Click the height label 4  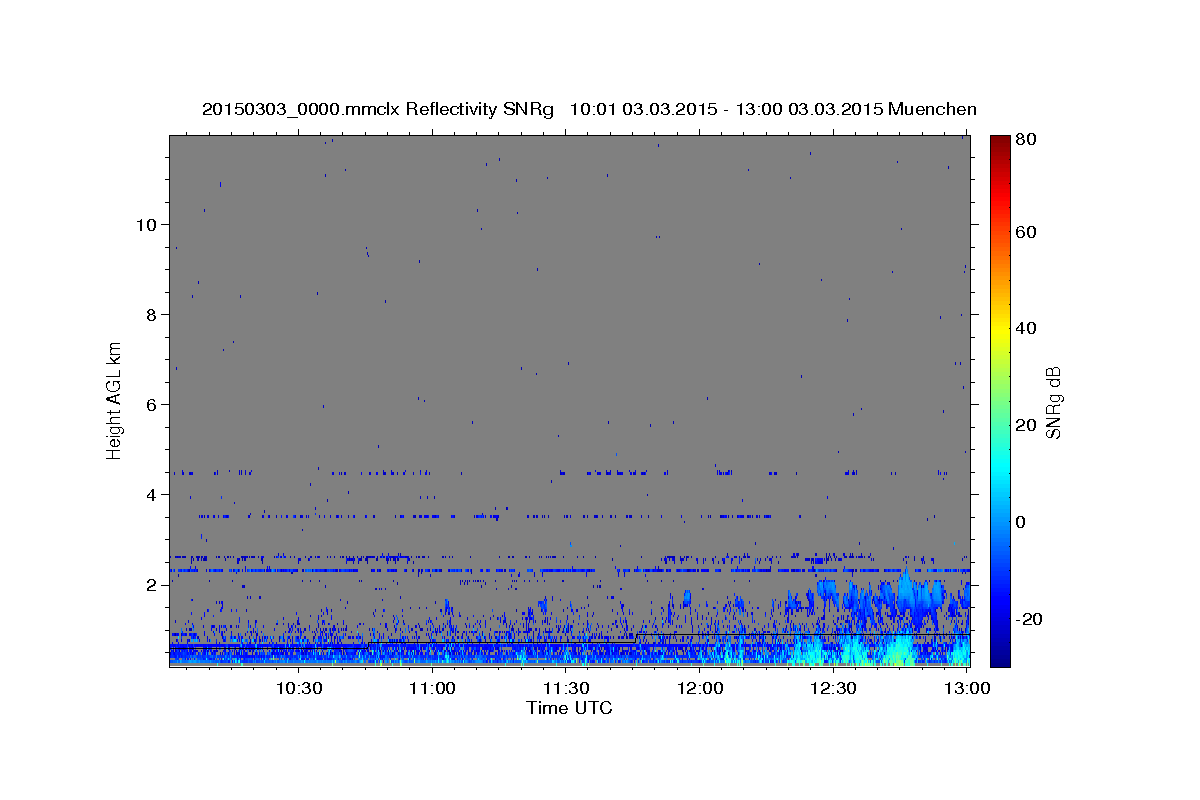(x=151, y=494)
